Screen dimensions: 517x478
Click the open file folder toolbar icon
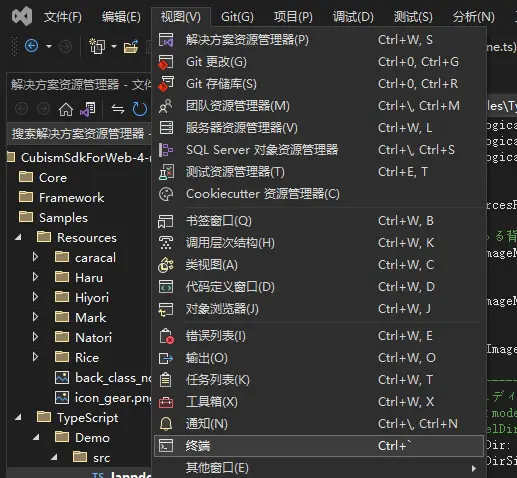[x=131, y=46]
